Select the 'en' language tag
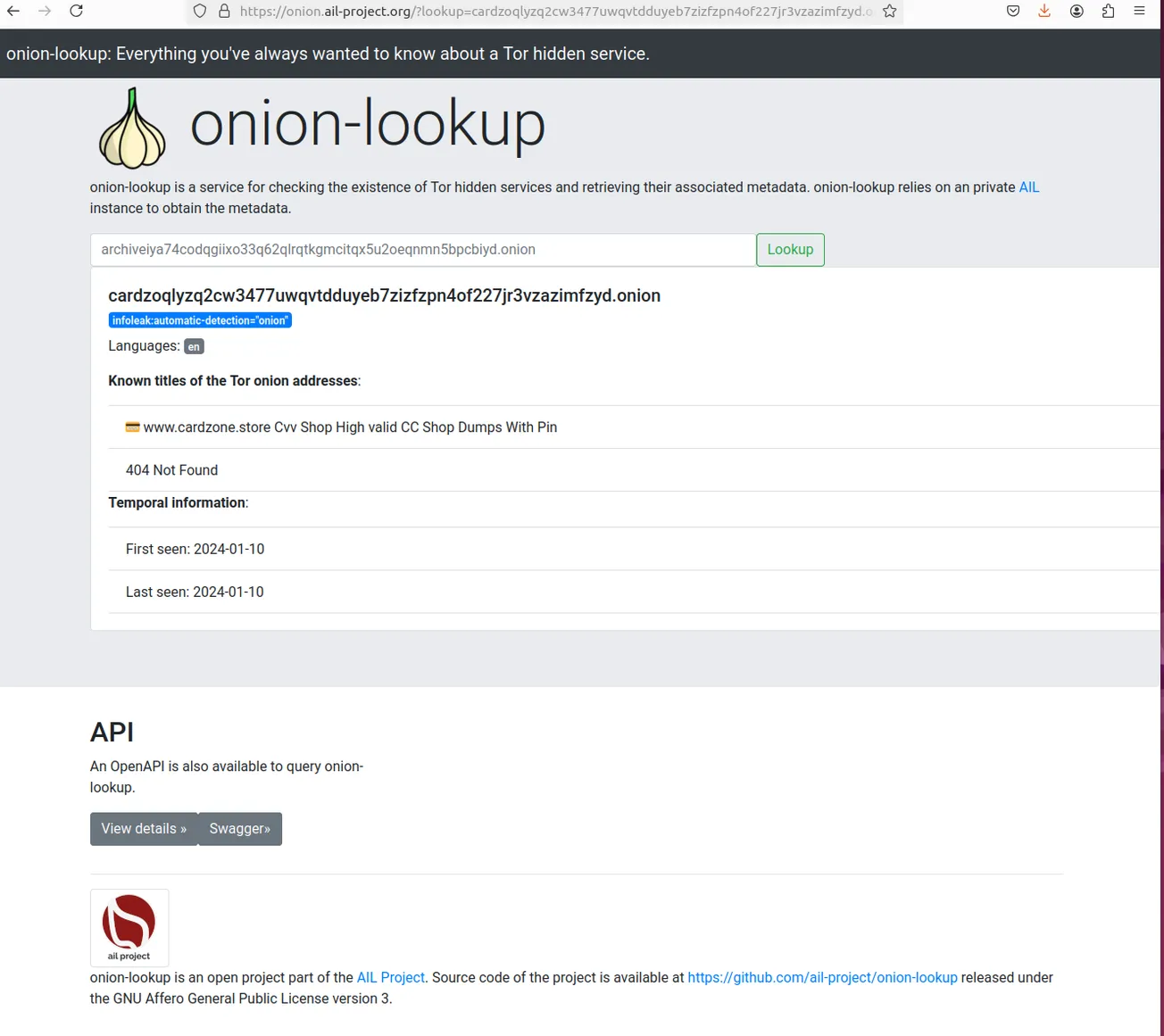 (x=194, y=346)
